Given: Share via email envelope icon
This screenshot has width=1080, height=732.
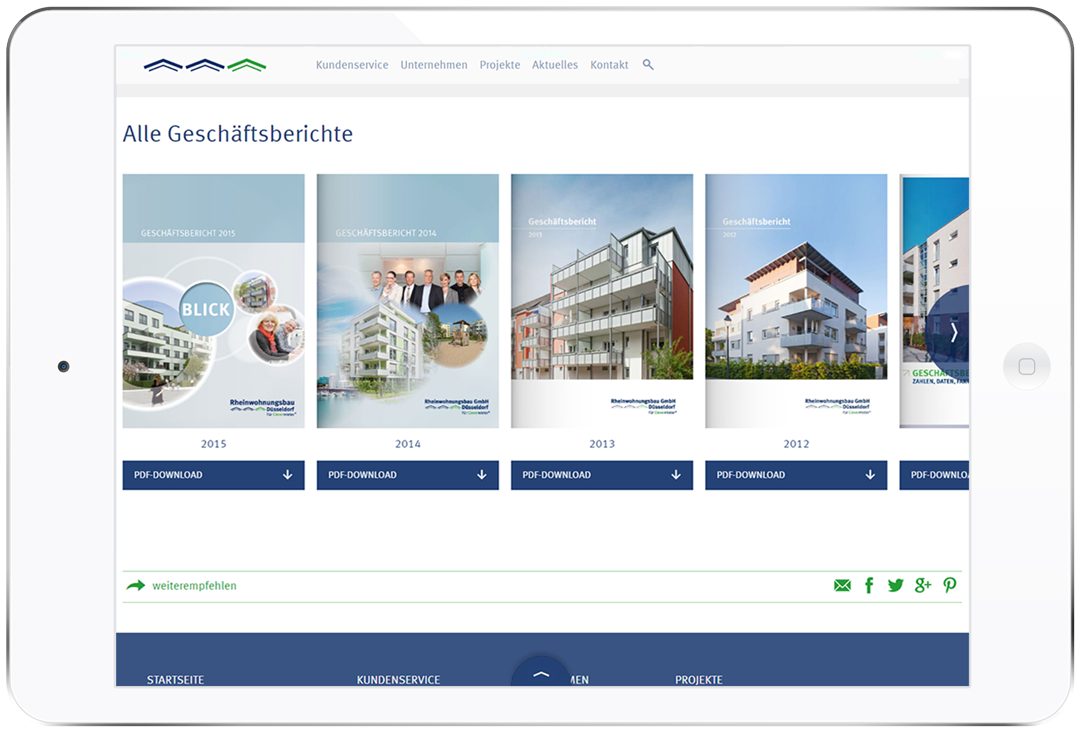Looking at the screenshot, I should (842, 585).
